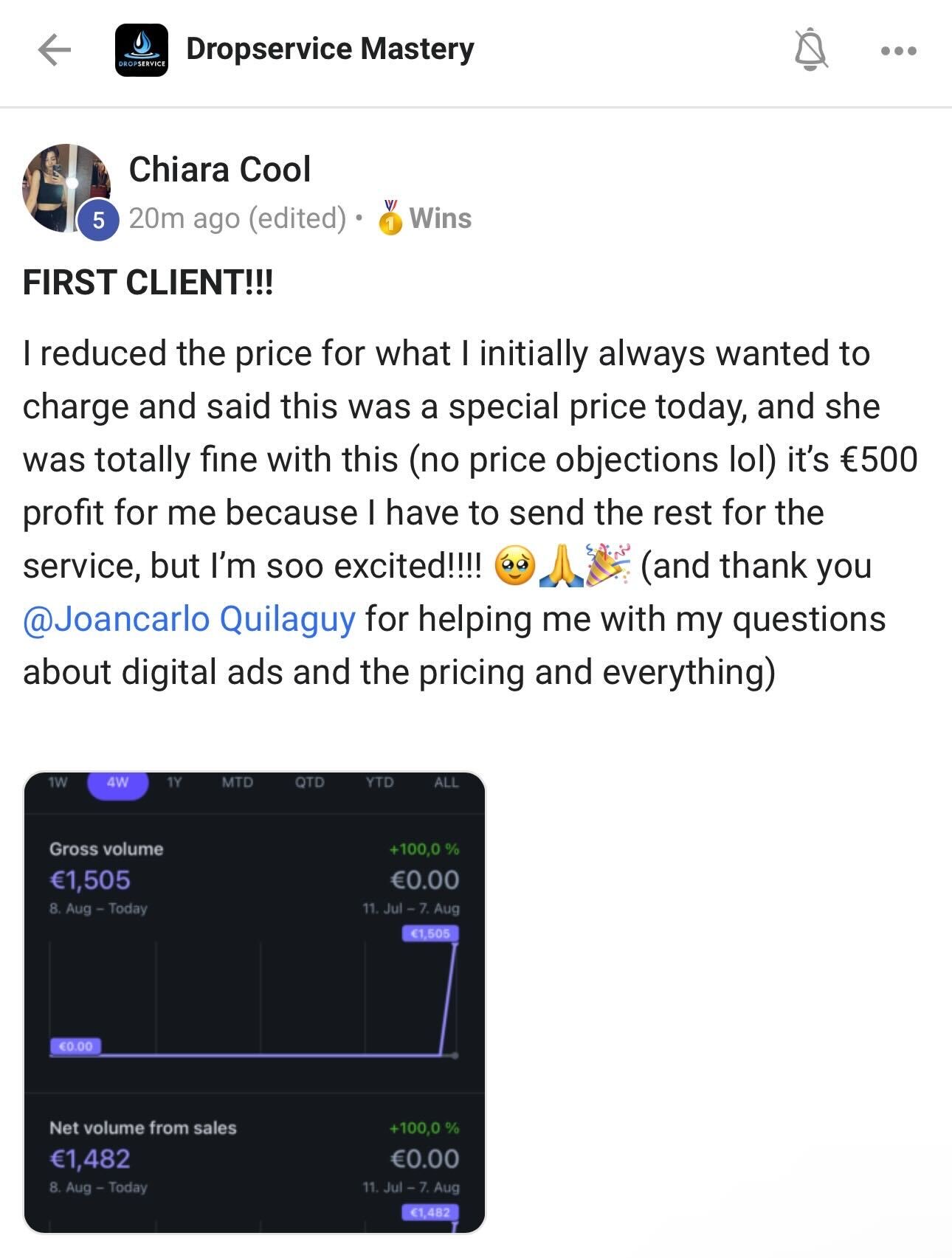Open the three-dots more options menu
The width and height of the screenshot is (952, 1258).
point(899,51)
